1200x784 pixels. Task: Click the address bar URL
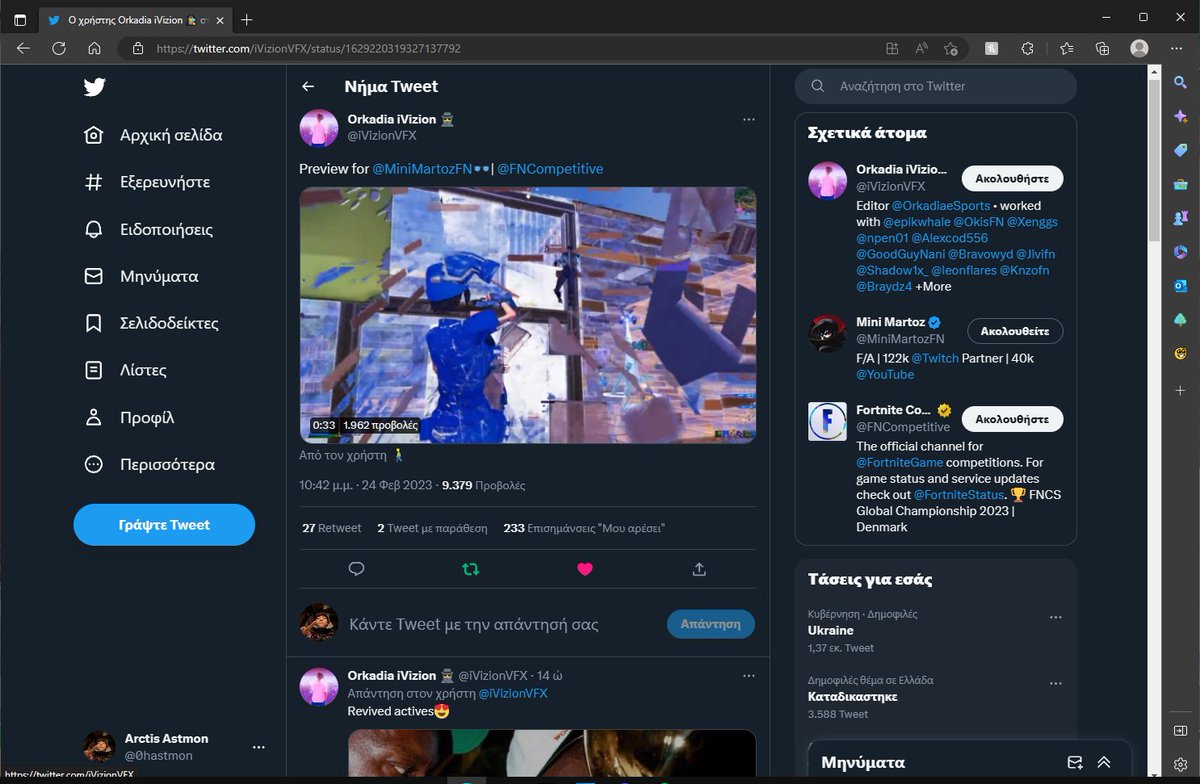coord(309,48)
